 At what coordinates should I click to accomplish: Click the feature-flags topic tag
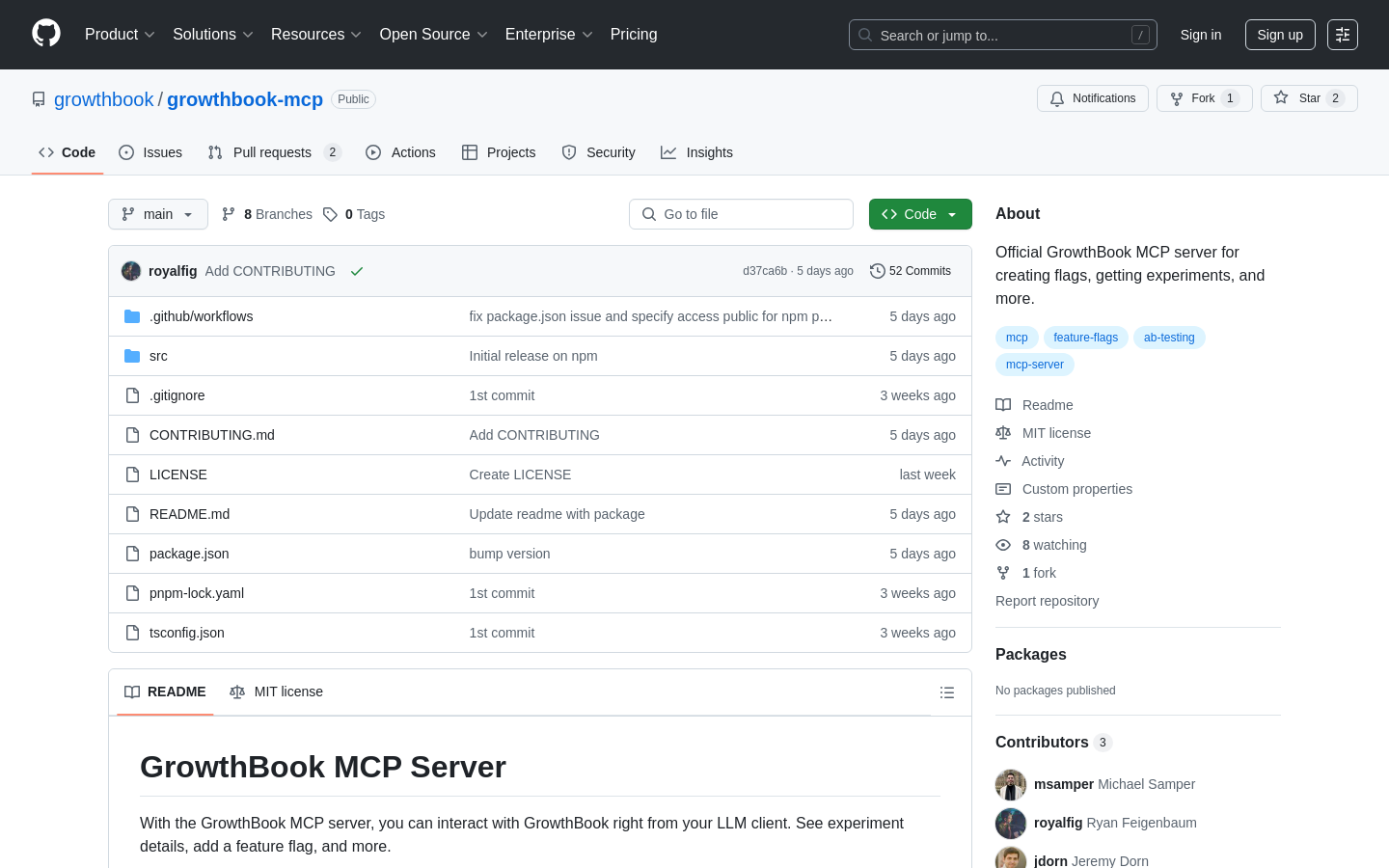click(x=1086, y=338)
